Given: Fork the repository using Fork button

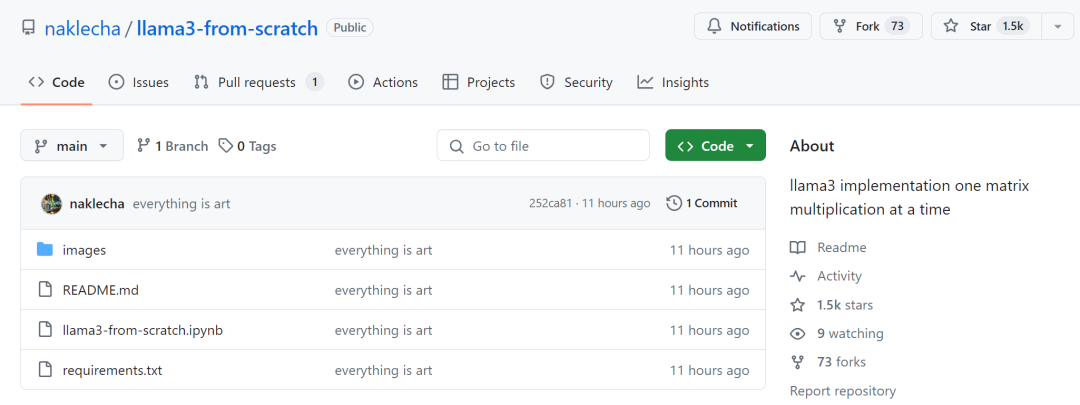Looking at the screenshot, I should coord(871,26).
